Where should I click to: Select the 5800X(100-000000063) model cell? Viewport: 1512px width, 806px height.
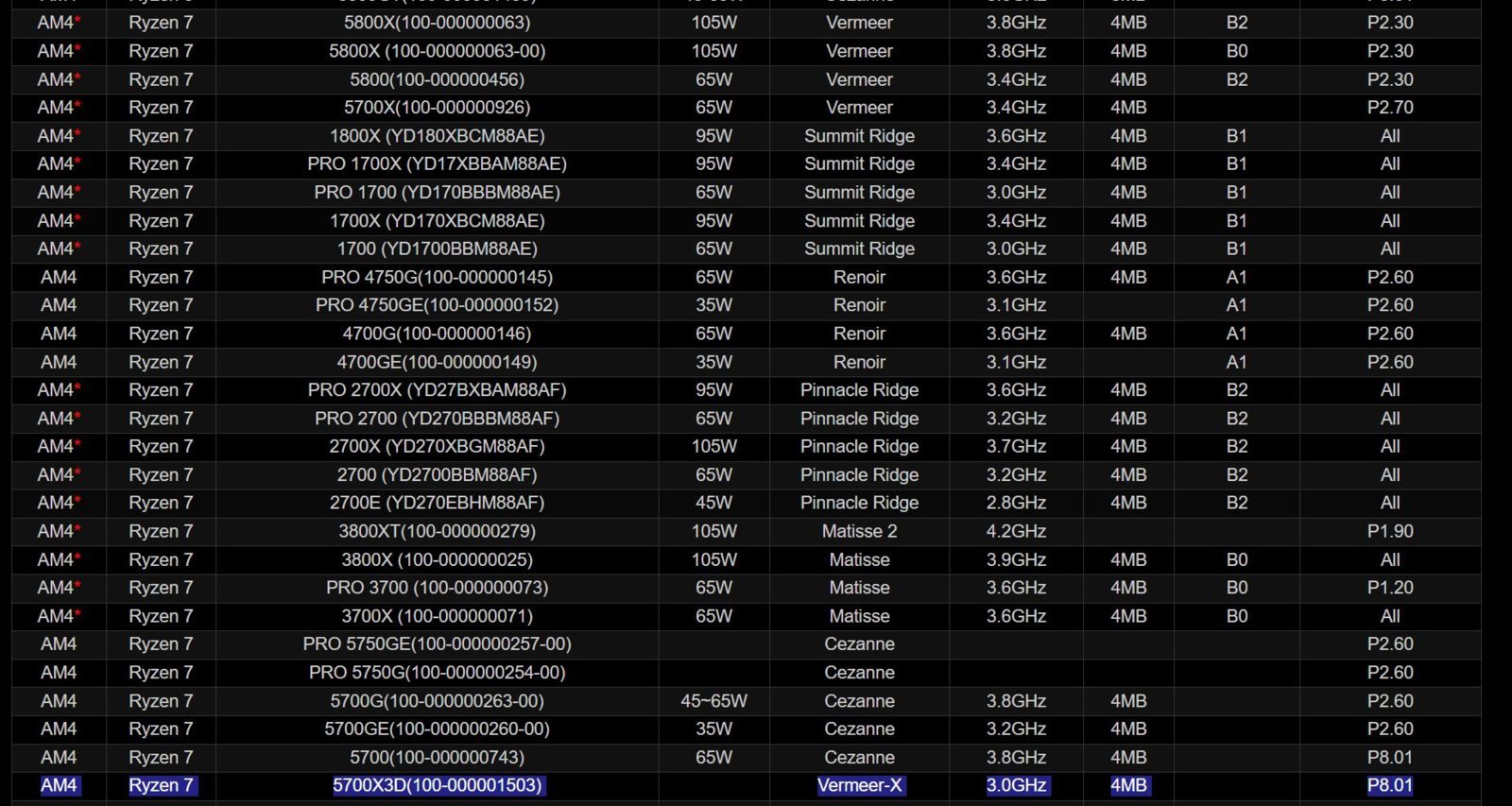[x=437, y=23]
